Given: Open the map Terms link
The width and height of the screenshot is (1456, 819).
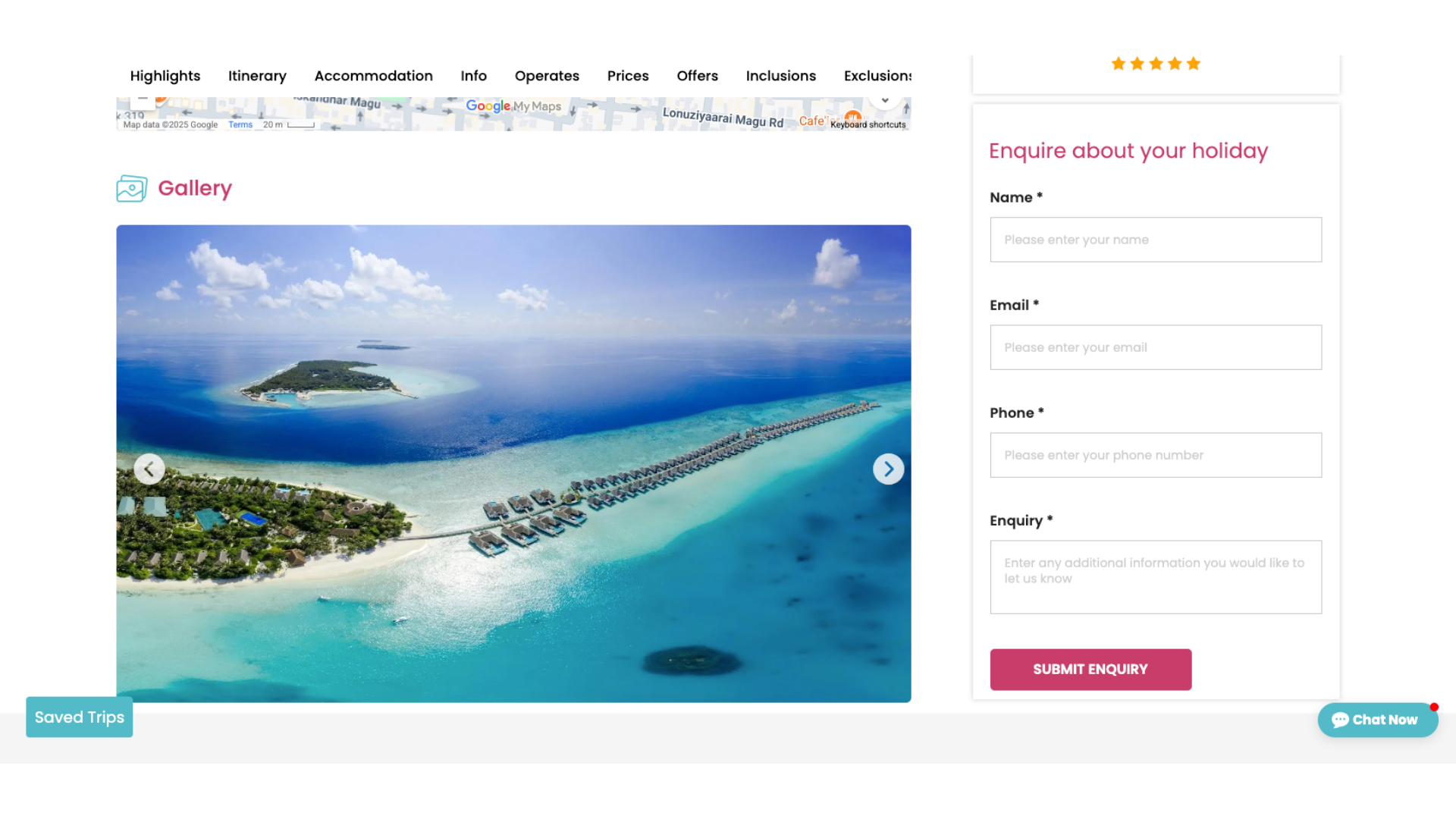Looking at the screenshot, I should click(x=240, y=125).
